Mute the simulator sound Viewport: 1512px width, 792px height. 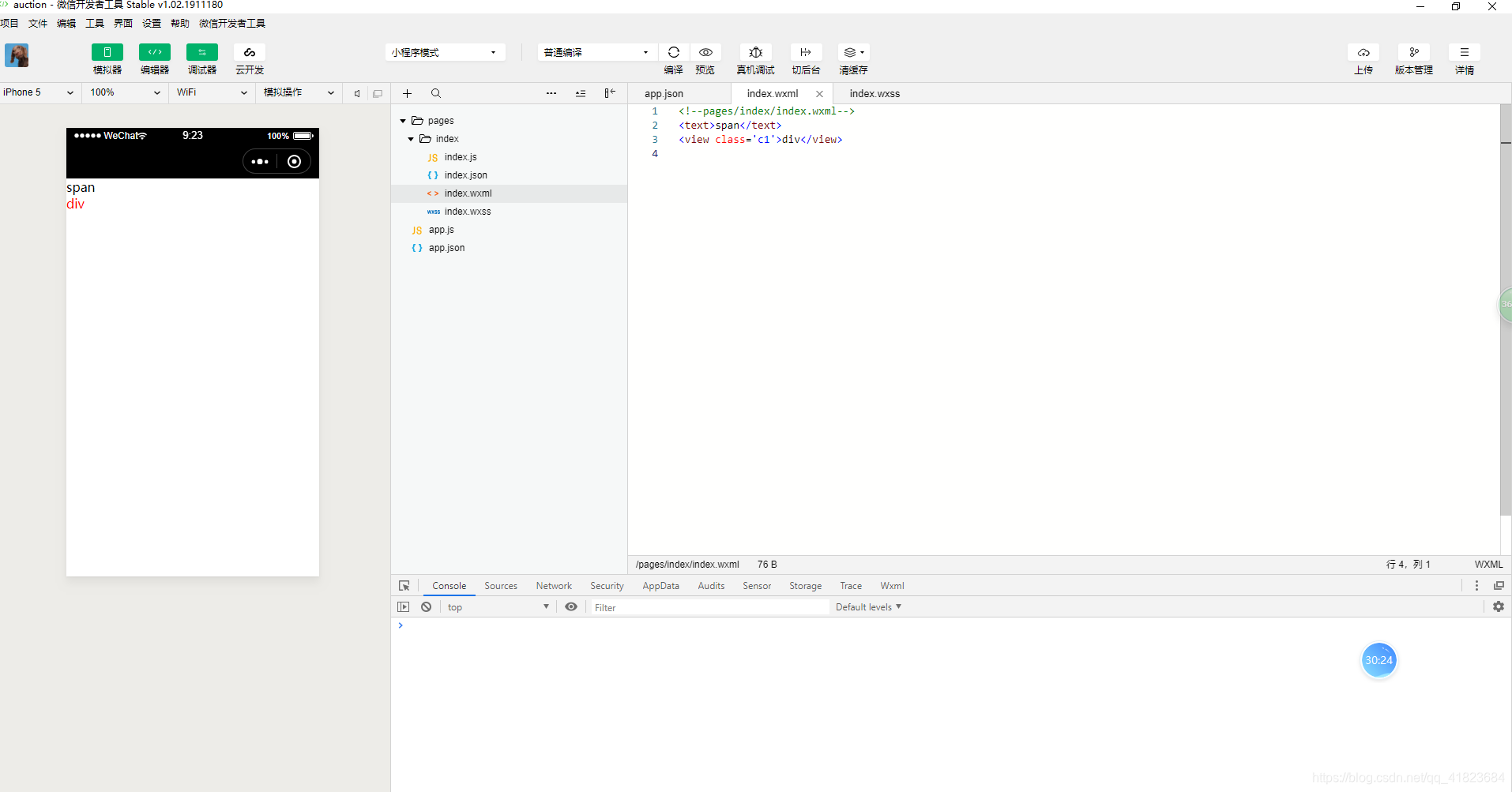357,92
